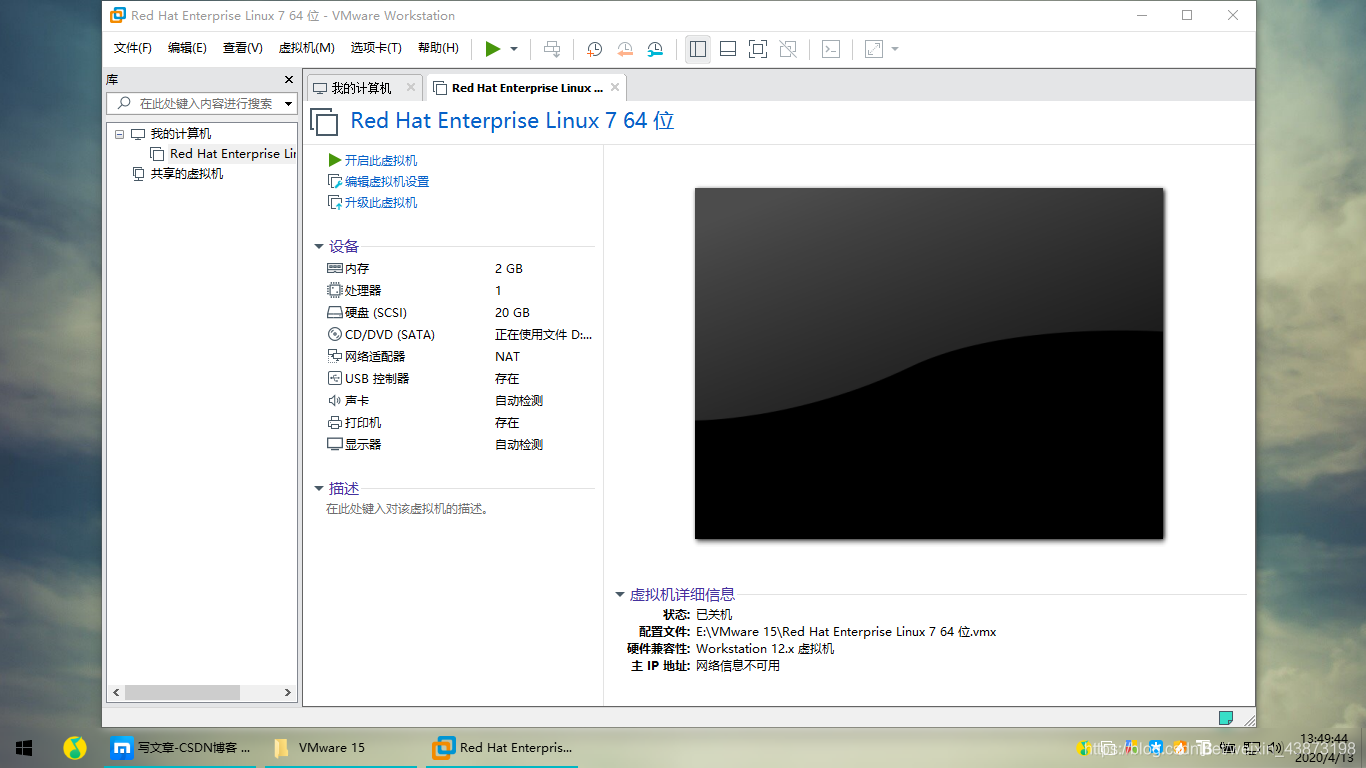Click the Unity mode toolbar icon
Viewport: 1366px width, 768px height.
[x=788, y=48]
